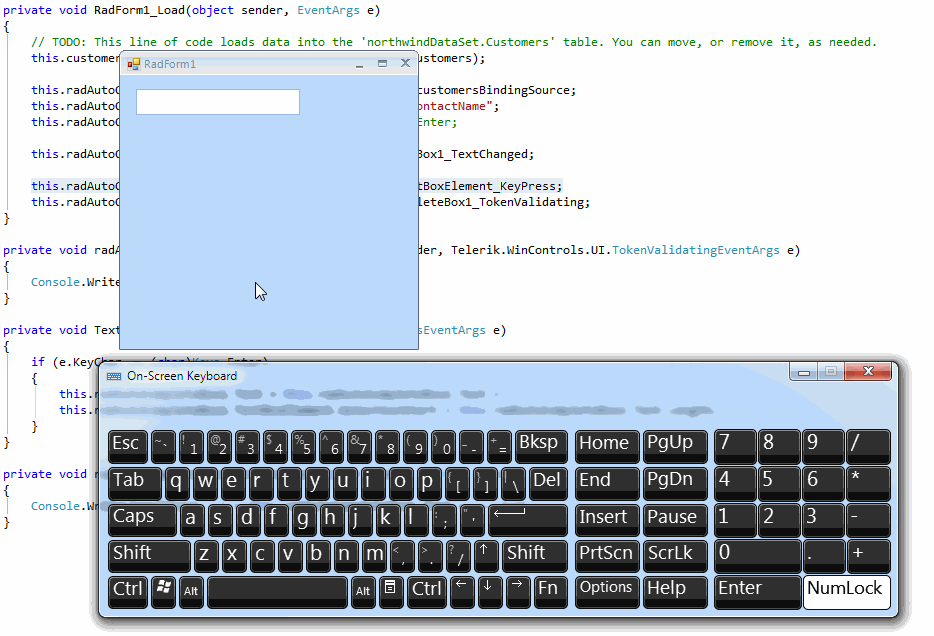Toggle the right Ctrl key
This screenshot has width=934, height=636.
click(426, 592)
